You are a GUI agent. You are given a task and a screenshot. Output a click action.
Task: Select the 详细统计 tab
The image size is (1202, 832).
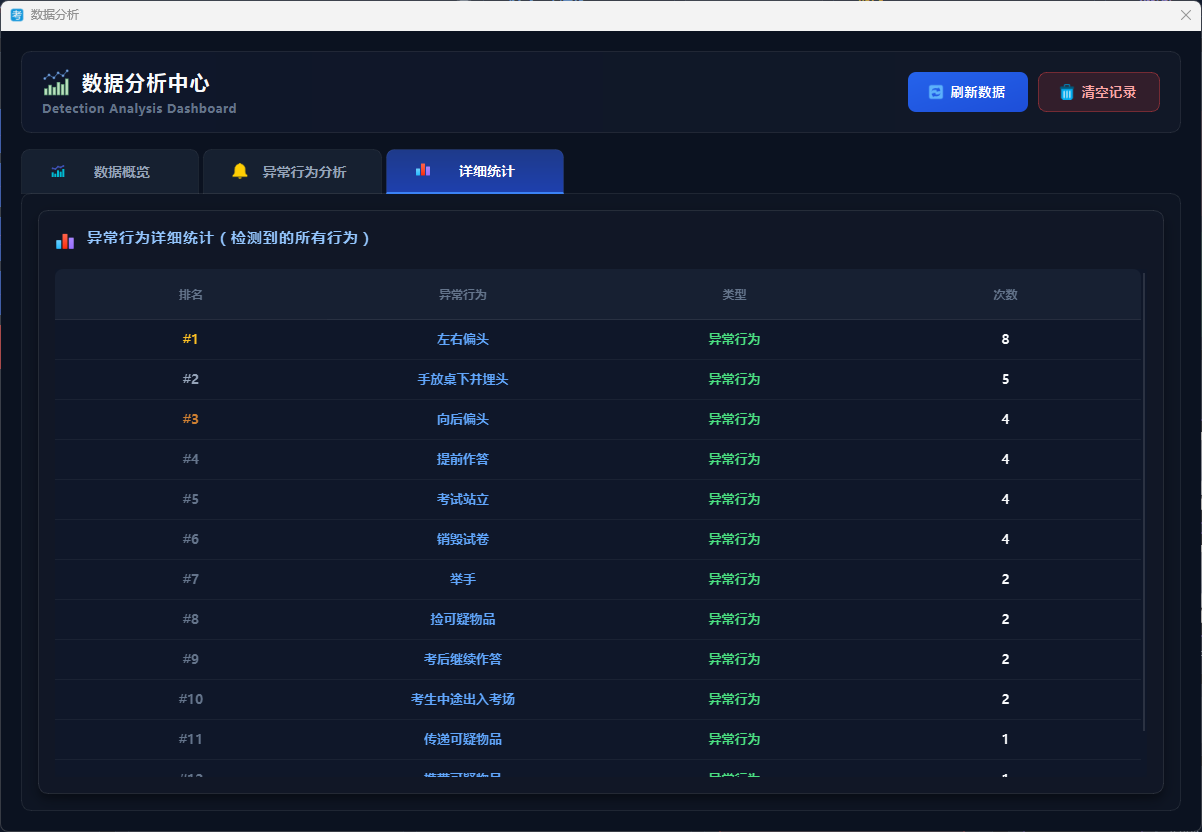(475, 172)
